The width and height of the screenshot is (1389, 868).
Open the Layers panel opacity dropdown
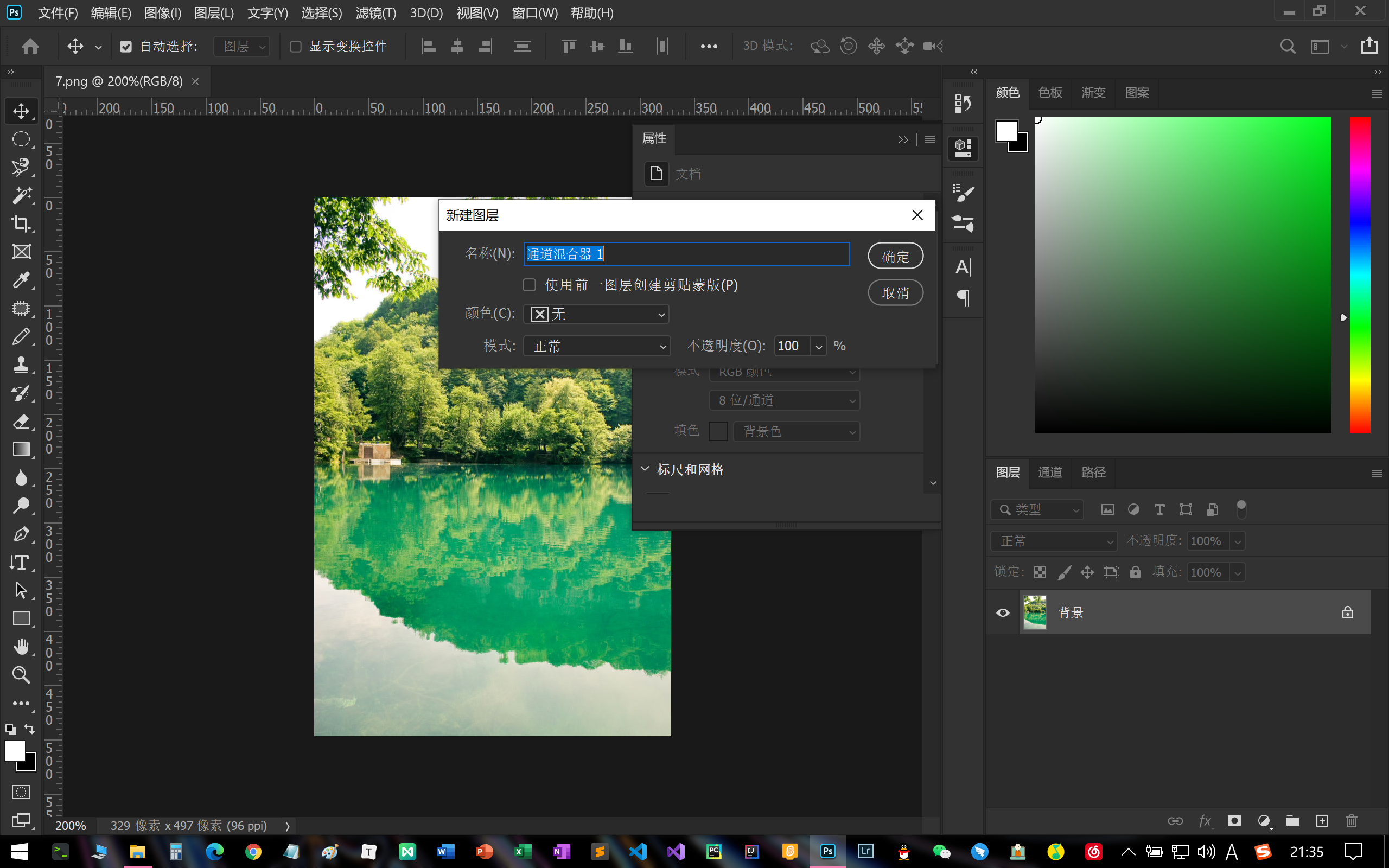coord(1238,541)
